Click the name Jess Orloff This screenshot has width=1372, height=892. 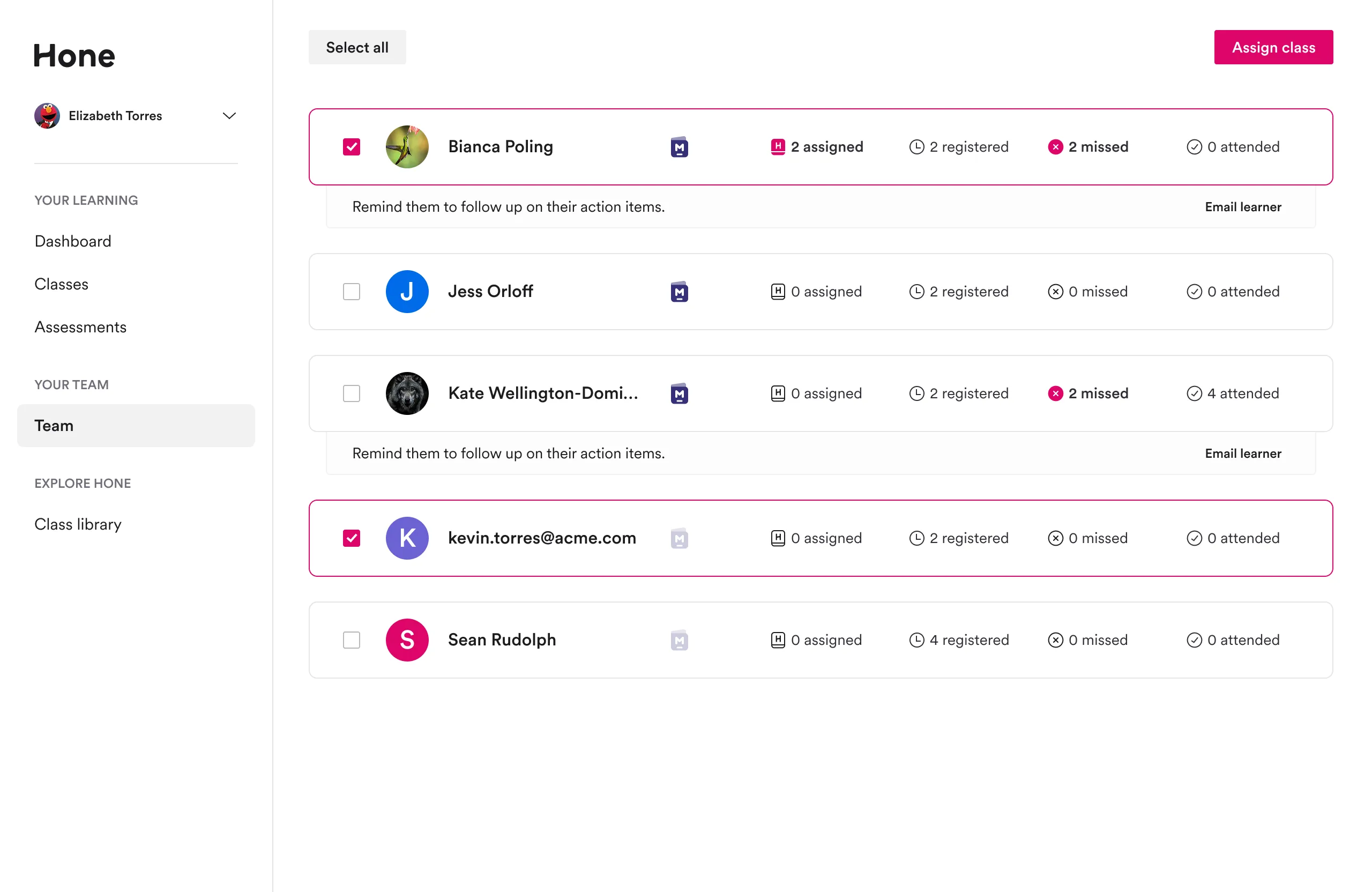(490, 292)
